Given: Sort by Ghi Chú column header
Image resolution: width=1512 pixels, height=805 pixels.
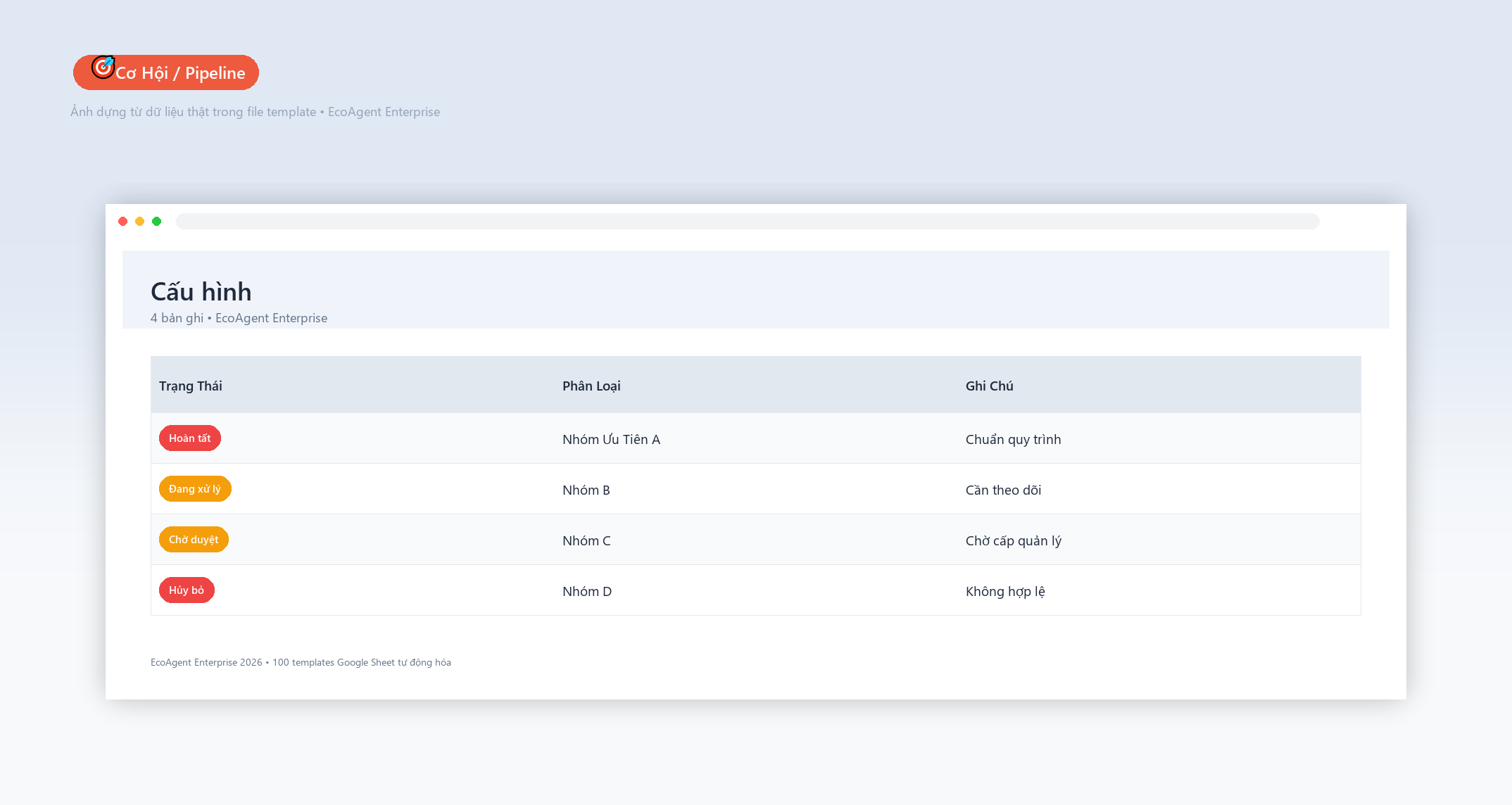Looking at the screenshot, I should pos(990,386).
